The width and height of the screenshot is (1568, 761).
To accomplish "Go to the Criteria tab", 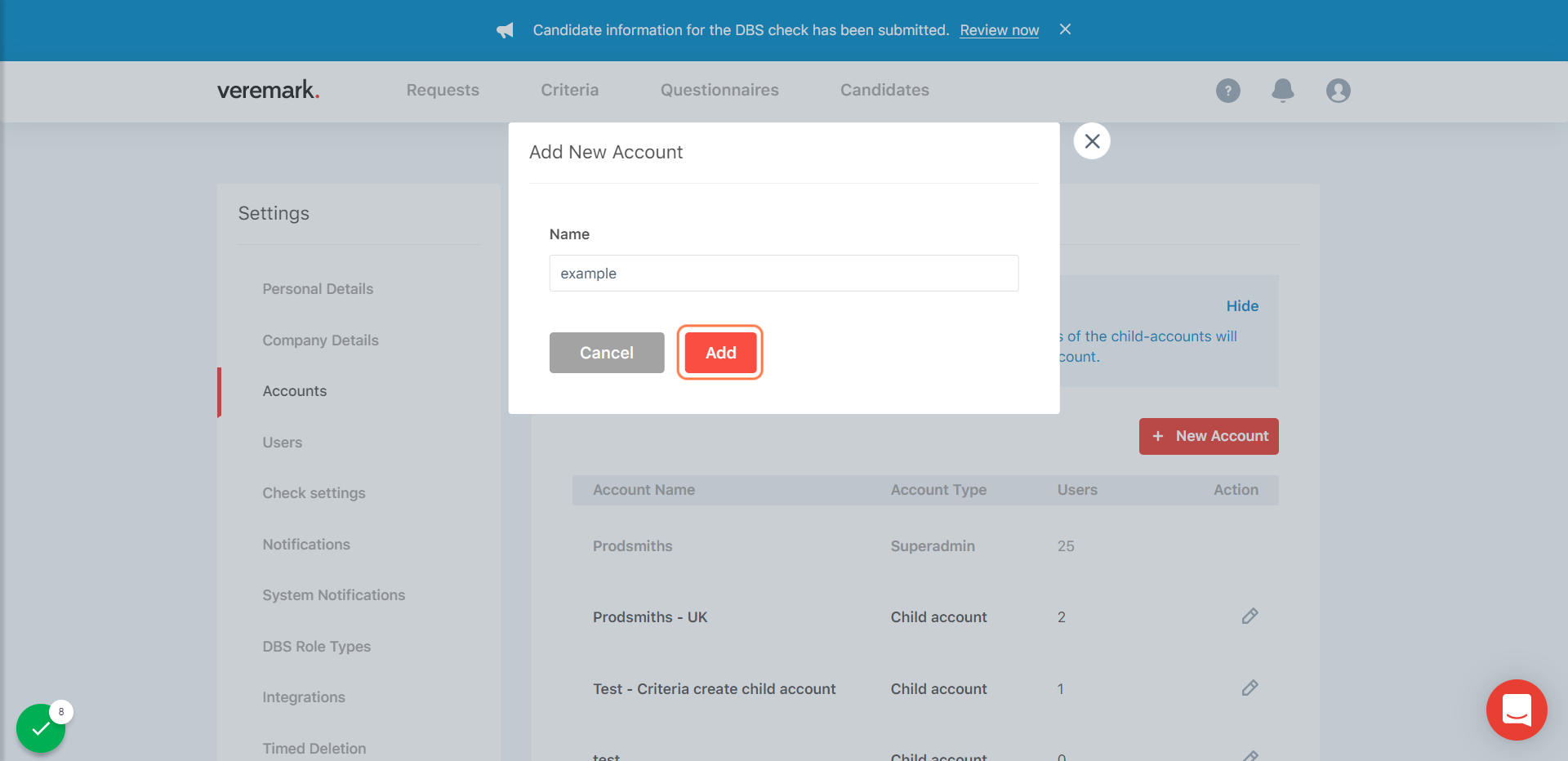I will 569,90.
